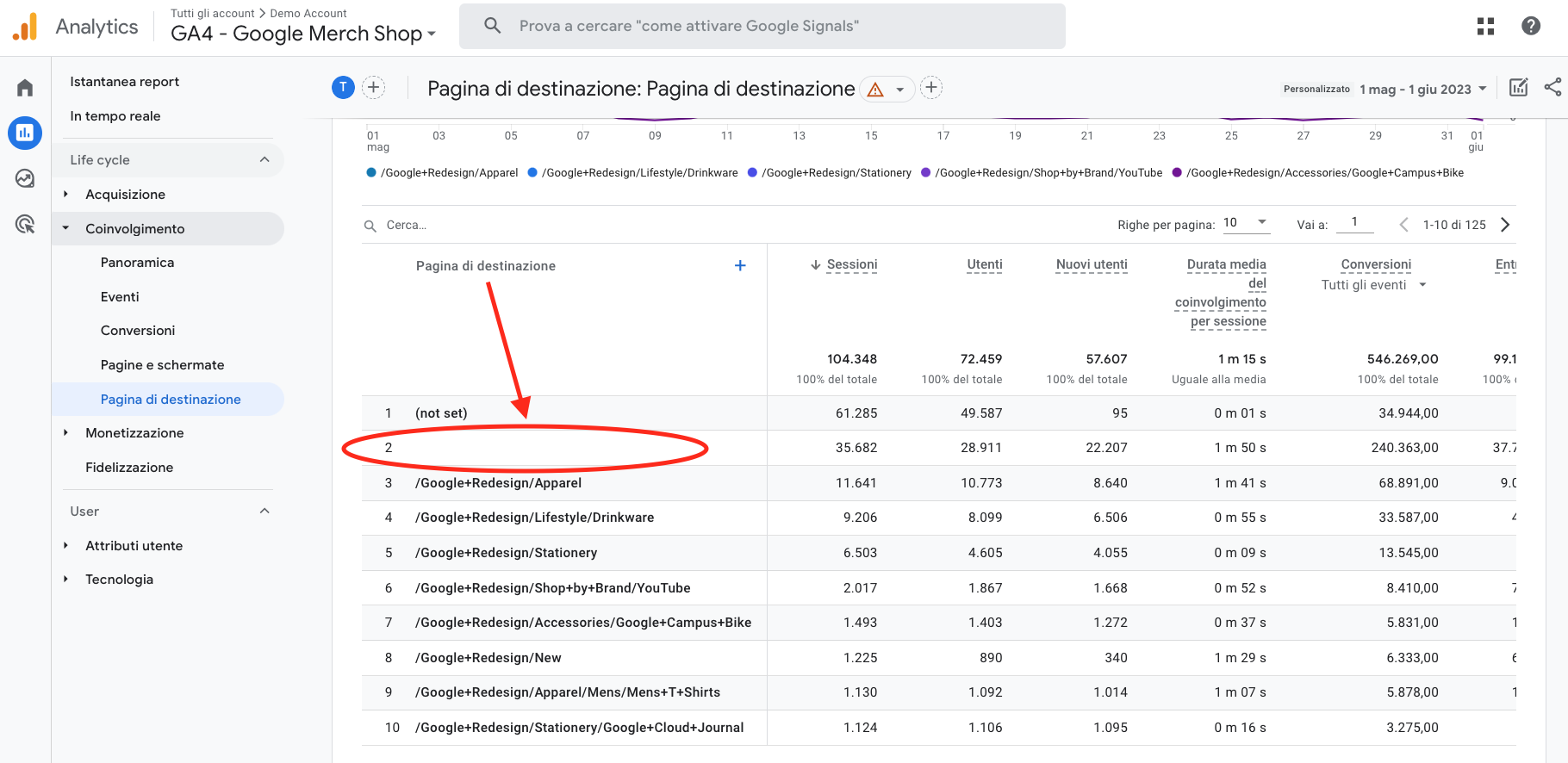The height and width of the screenshot is (763, 1568).
Task: Open Istantanea report
Action: (125, 82)
